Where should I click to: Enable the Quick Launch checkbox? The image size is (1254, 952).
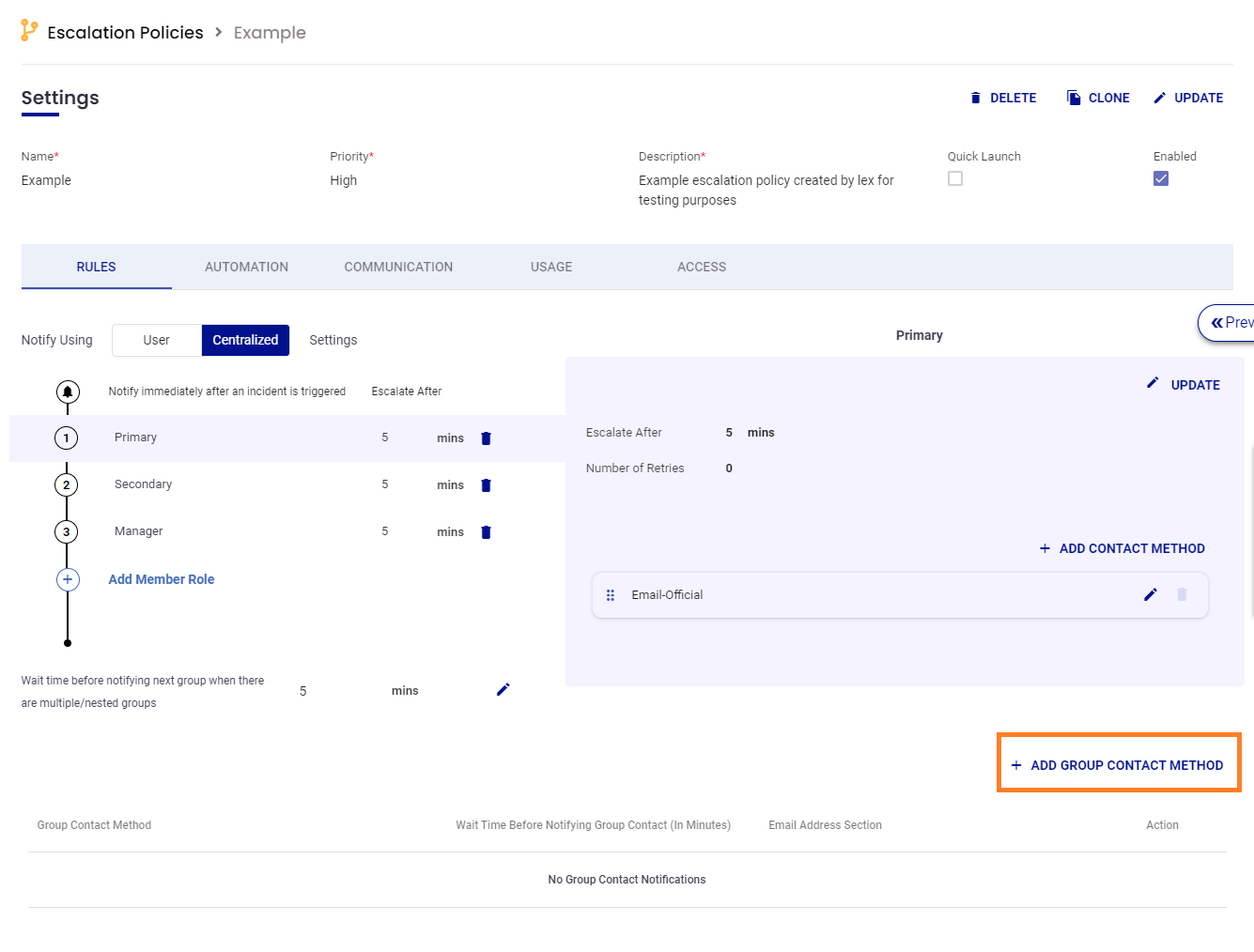(955, 178)
